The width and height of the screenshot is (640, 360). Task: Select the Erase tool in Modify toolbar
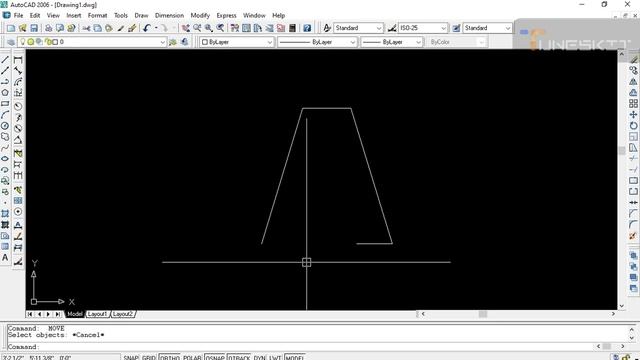[x=633, y=60]
